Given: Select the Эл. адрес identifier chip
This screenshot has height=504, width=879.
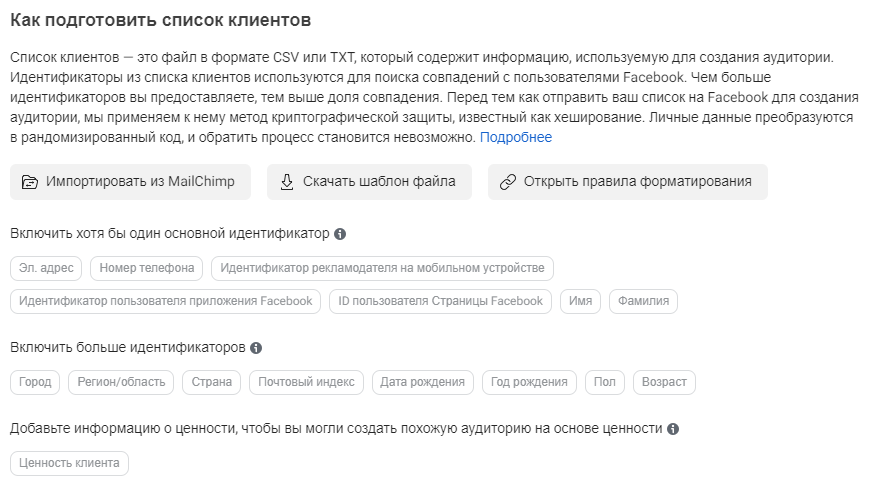Looking at the screenshot, I should [46, 268].
